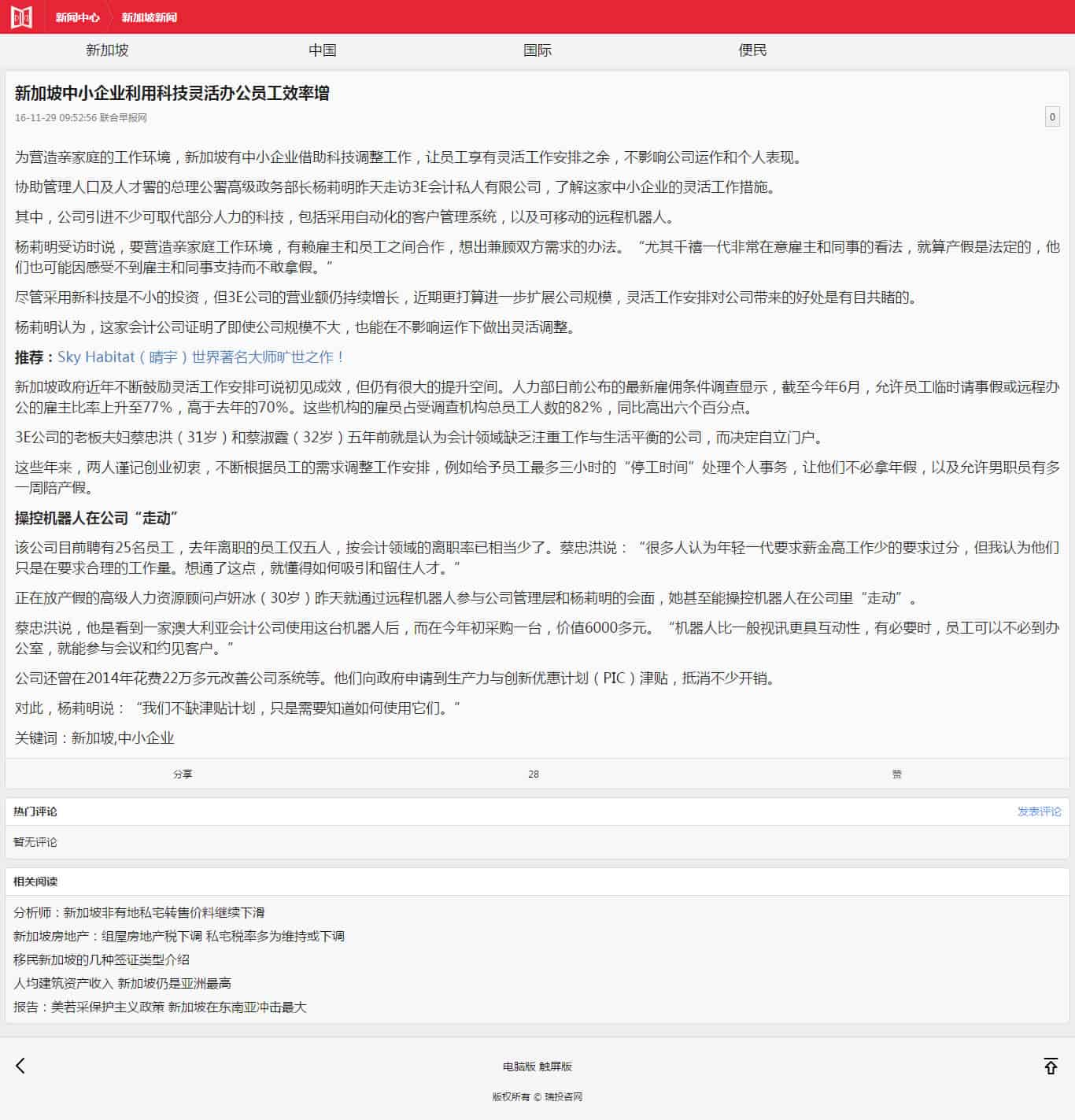
Task: Click the 相关阅读 section heading
Action: click(35, 882)
